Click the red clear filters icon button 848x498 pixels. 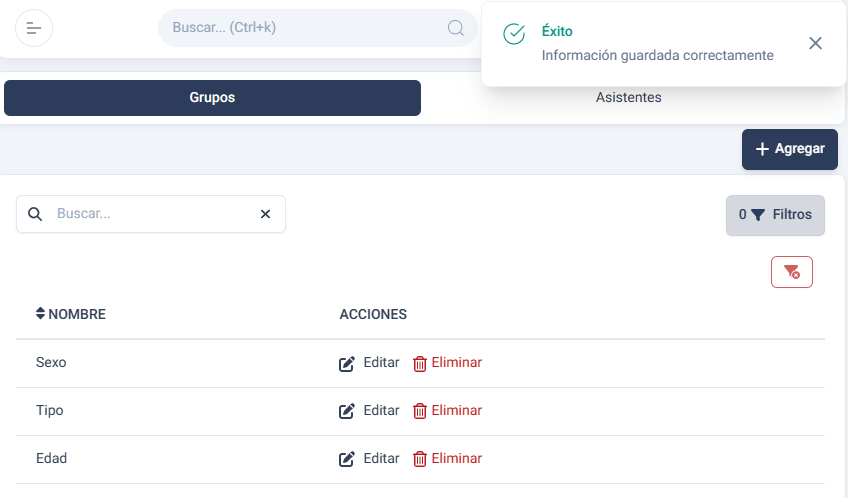792,272
